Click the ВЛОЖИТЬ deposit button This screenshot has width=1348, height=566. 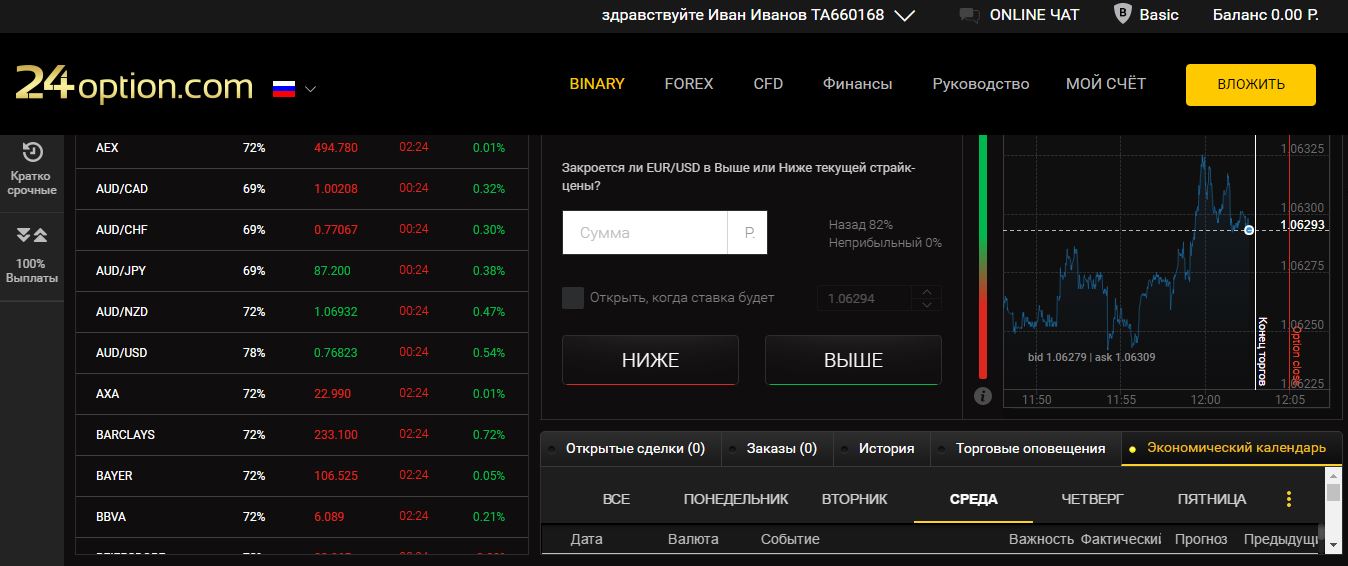[1251, 85]
